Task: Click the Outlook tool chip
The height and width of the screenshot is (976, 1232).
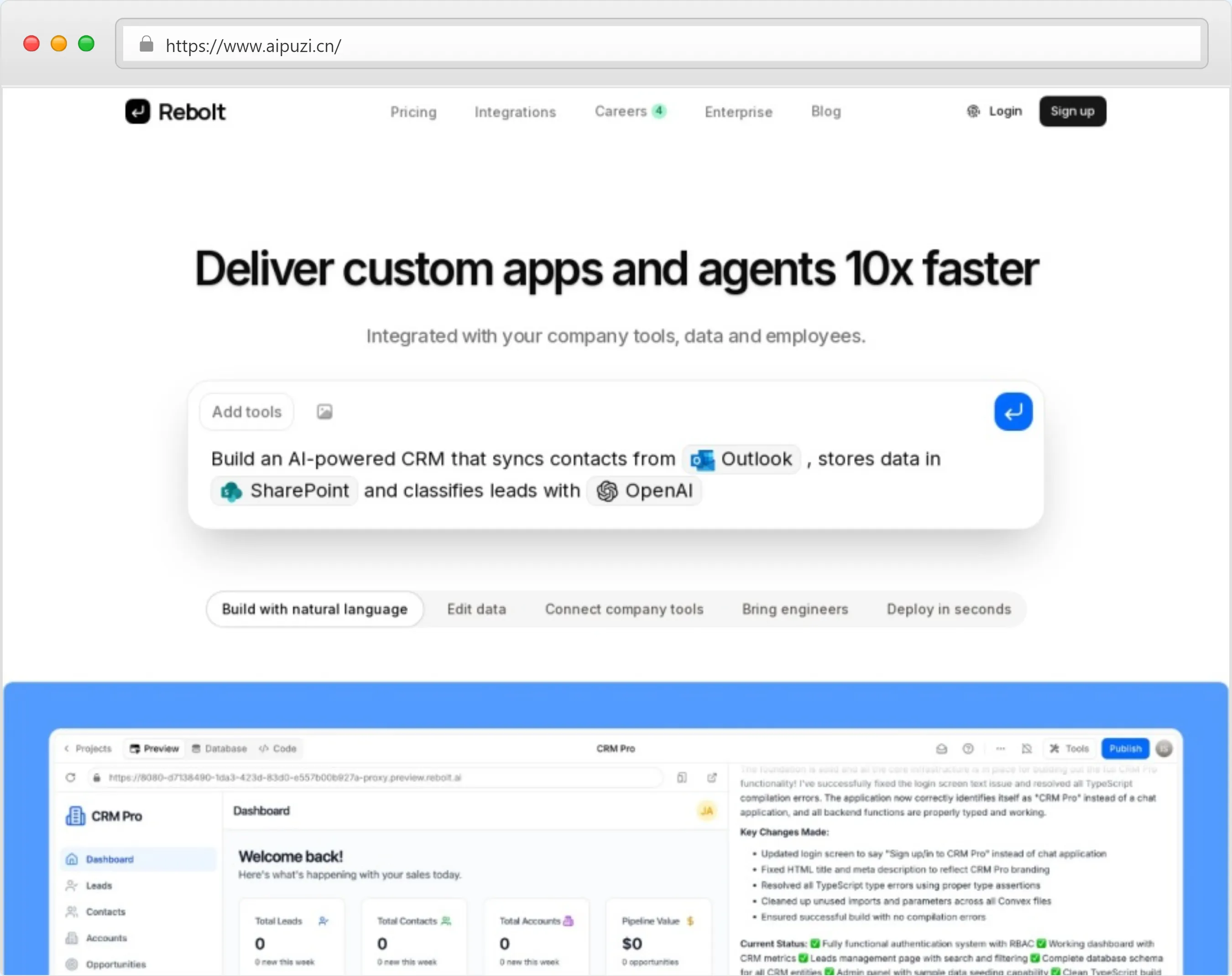Action: 741,459
